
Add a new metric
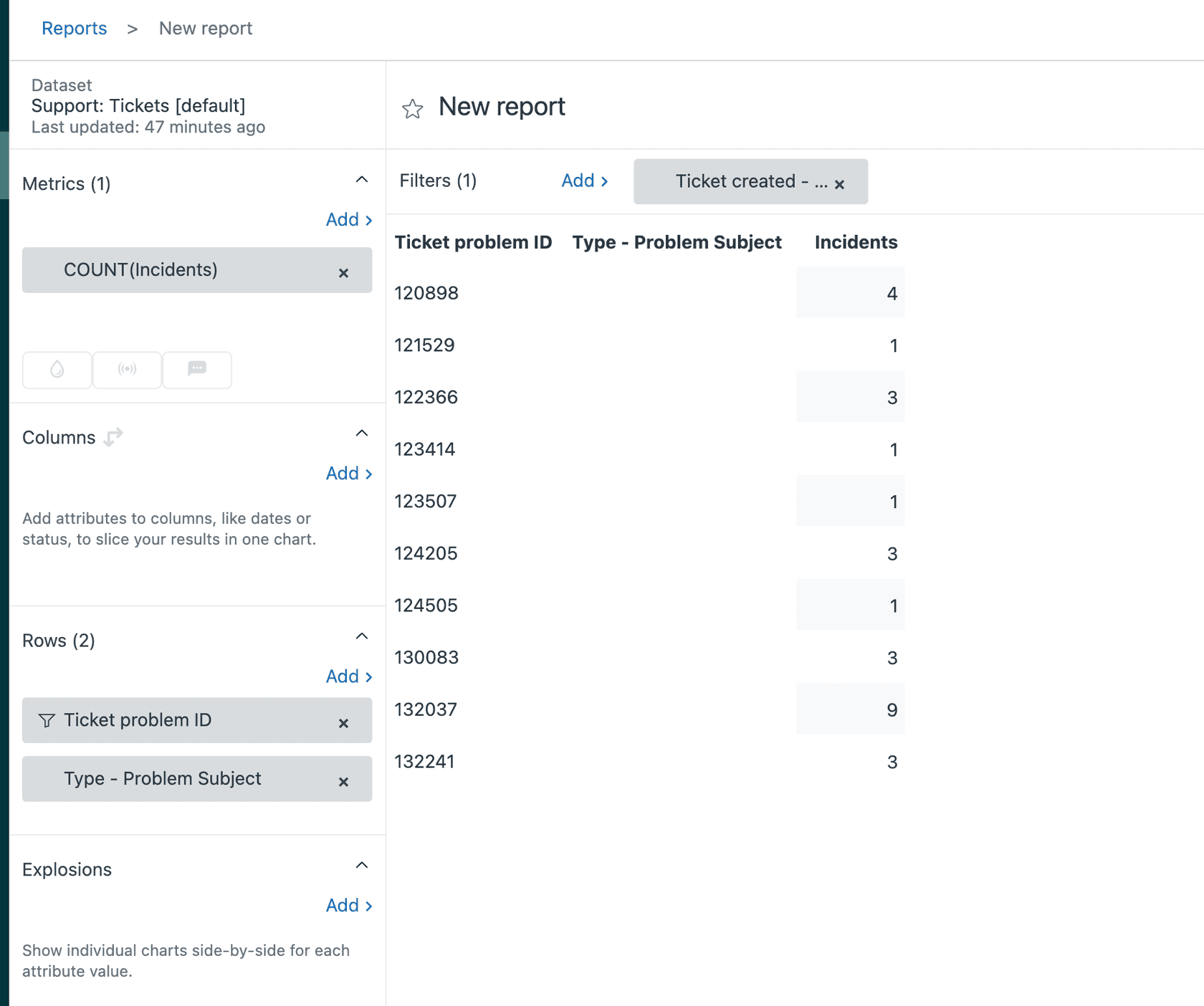pyautogui.click(x=348, y=219)
